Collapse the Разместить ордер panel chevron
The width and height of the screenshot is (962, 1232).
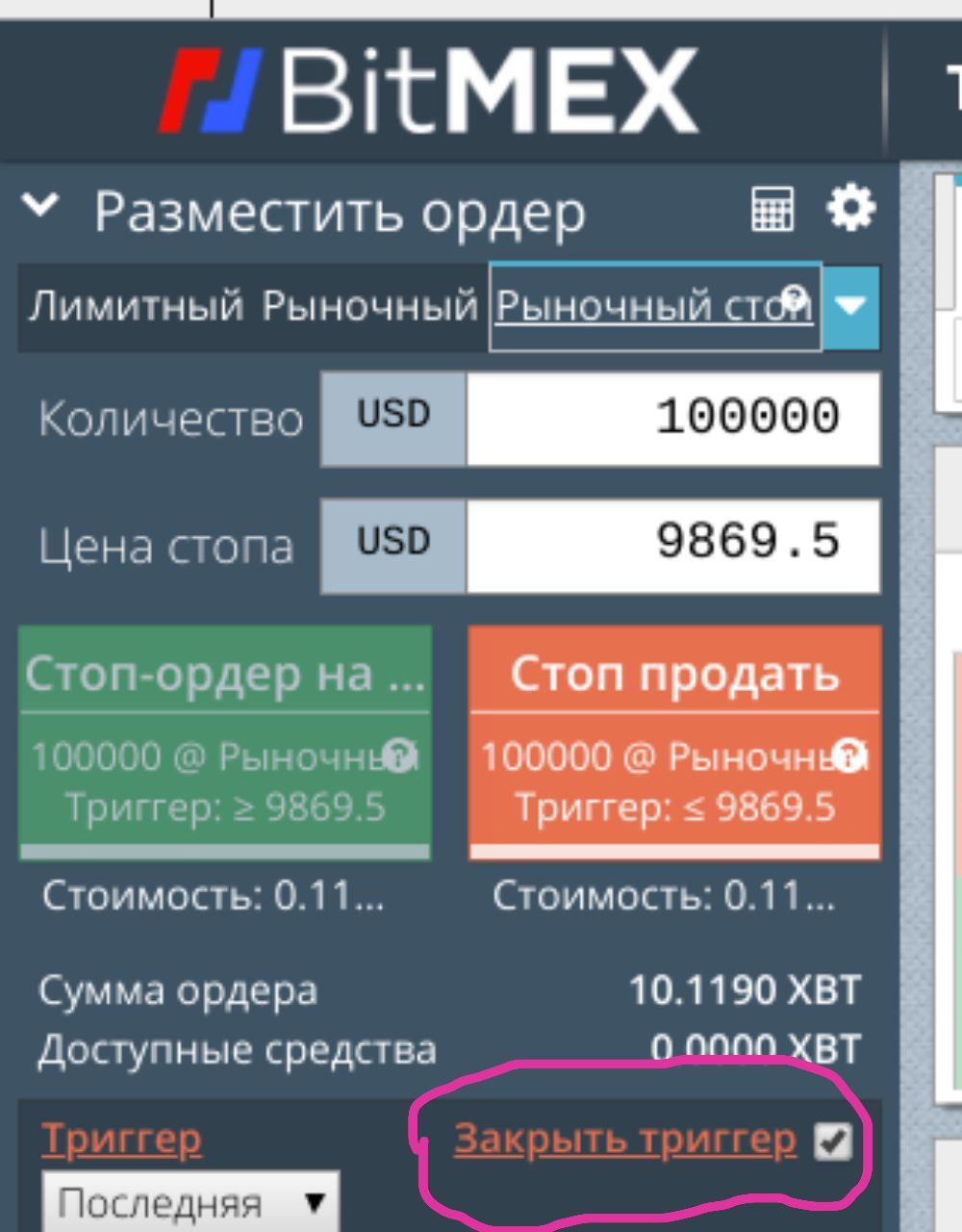[40, 205]
